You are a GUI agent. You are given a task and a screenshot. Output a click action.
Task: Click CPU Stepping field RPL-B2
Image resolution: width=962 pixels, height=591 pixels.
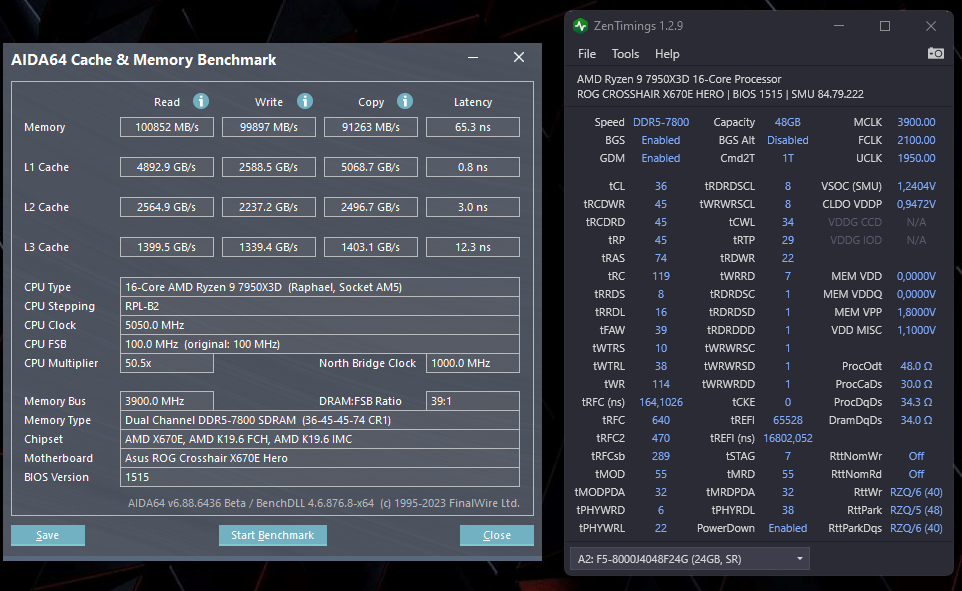320,306
